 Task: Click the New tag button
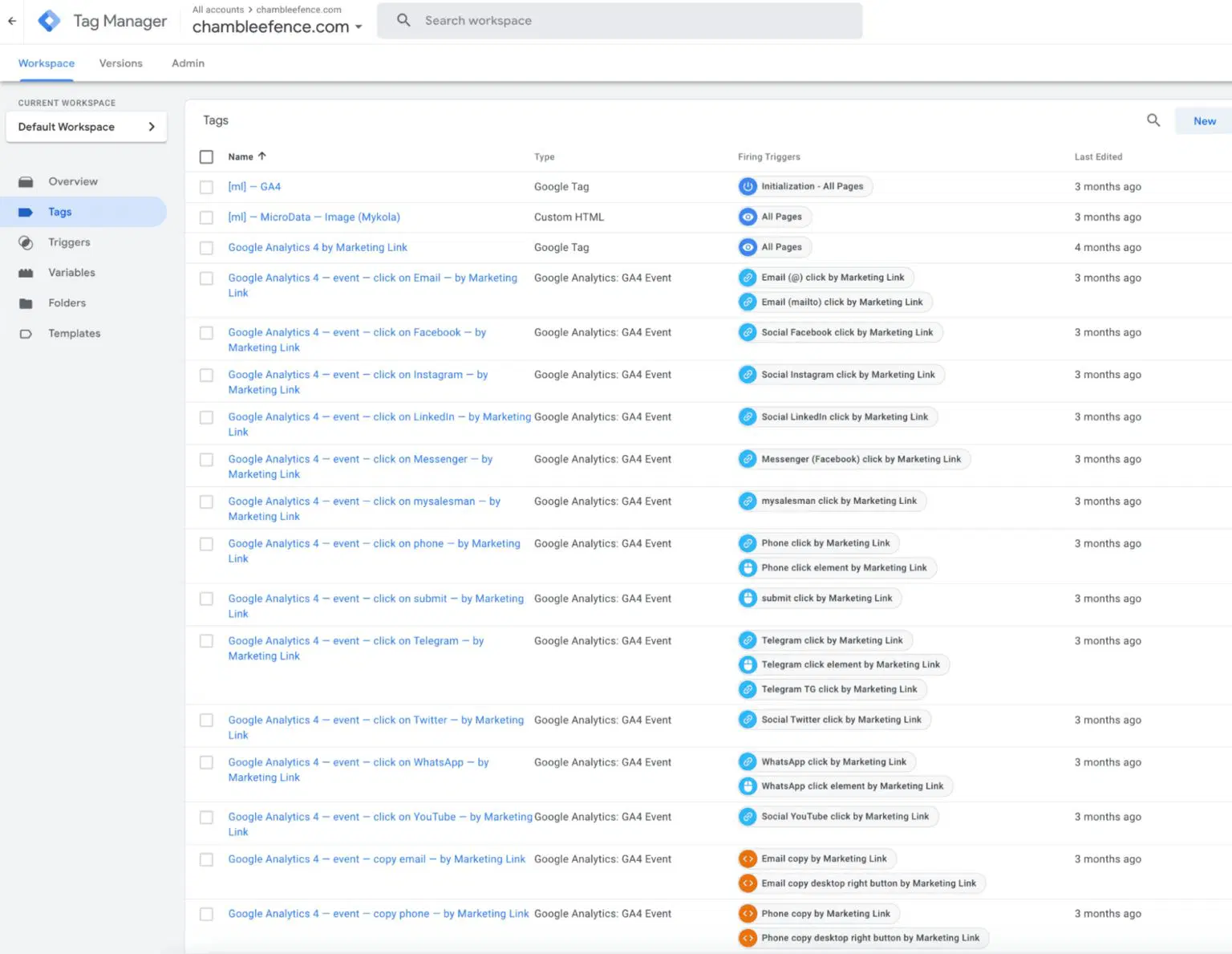[x=1204, y=121]
